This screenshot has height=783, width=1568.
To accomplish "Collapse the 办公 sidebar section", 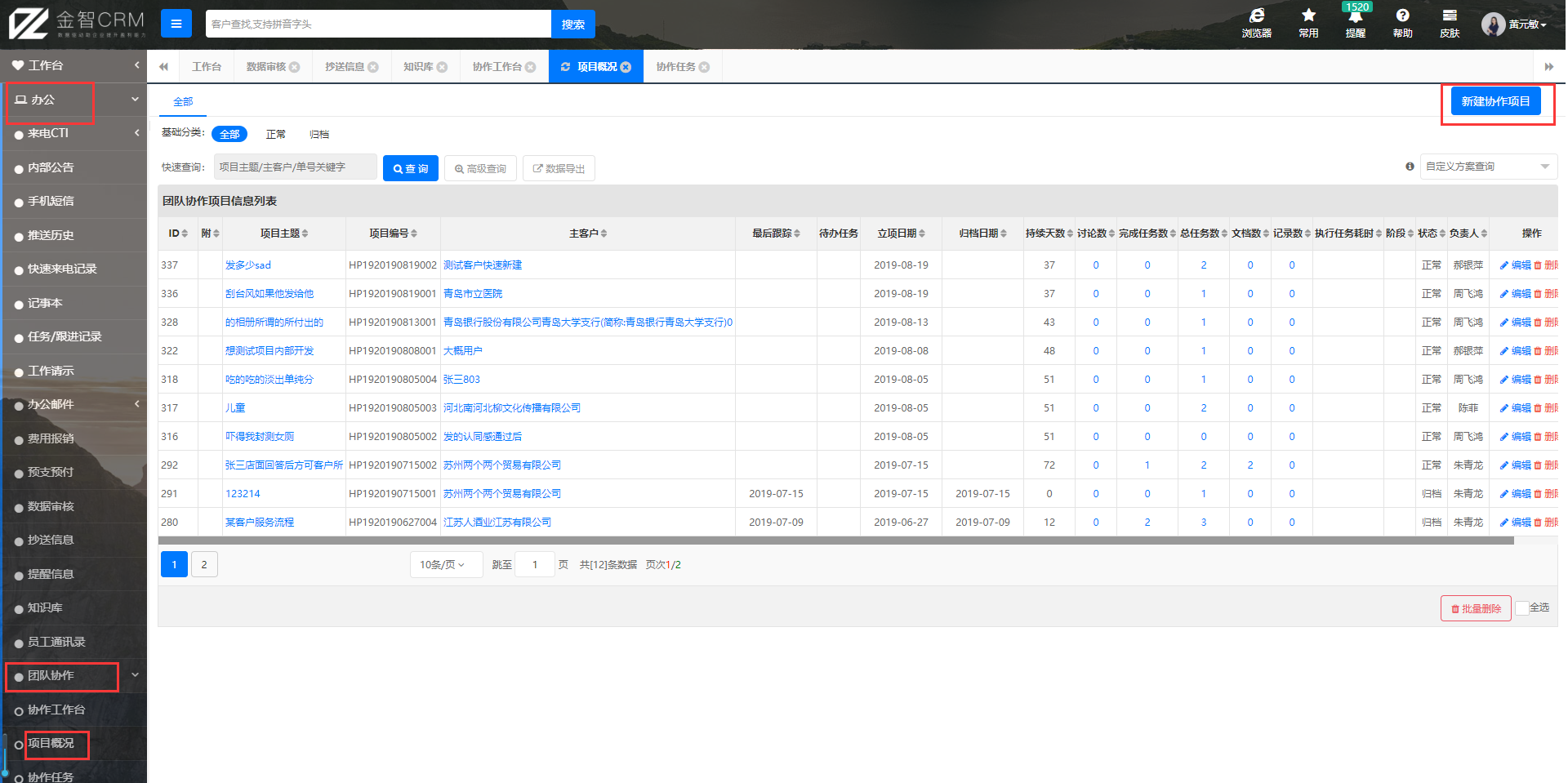I will click(73, 100).
